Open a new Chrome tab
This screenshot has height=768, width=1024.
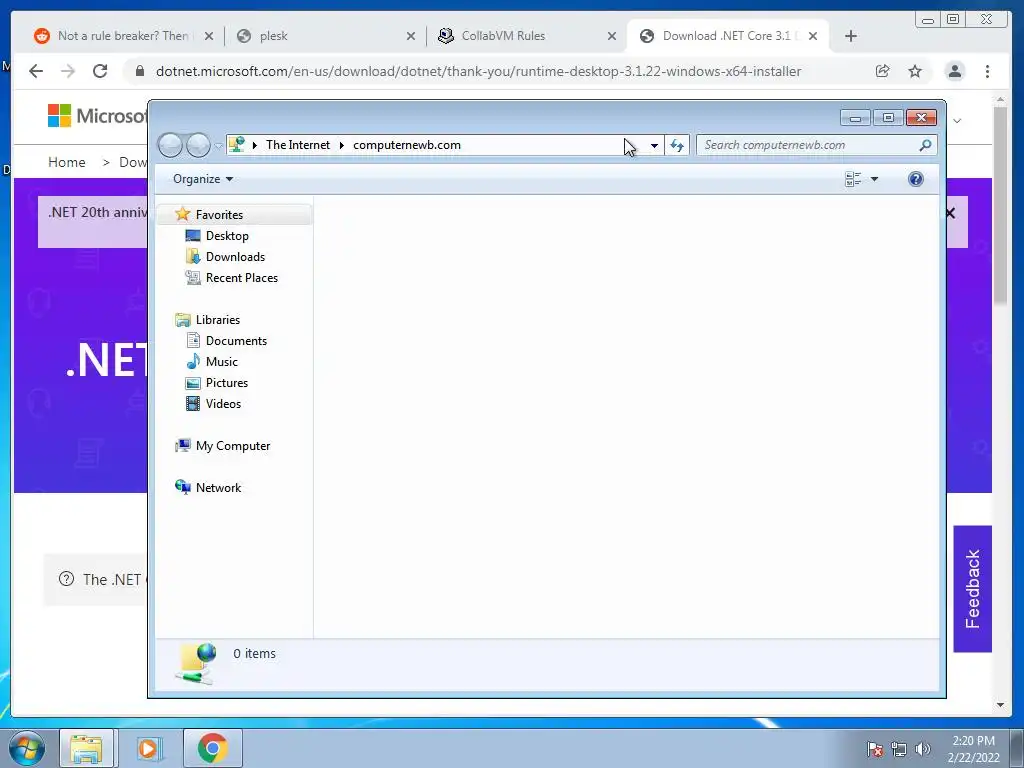pos(850,36)
